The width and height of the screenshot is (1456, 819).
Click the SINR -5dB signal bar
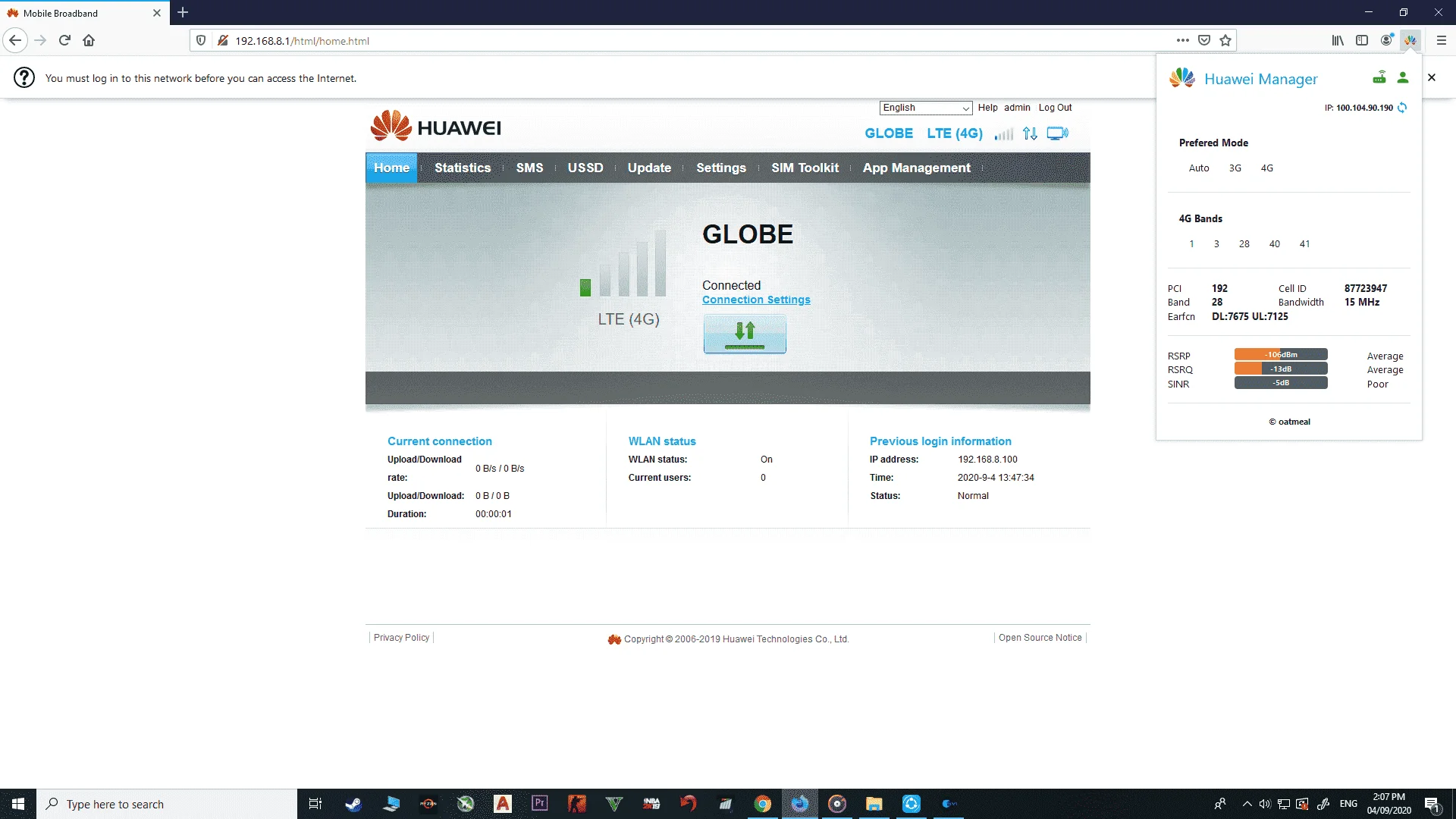pos(1281,383)
